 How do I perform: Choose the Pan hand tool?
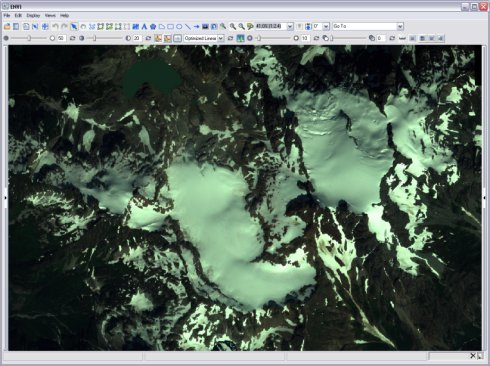coord(83,26)
